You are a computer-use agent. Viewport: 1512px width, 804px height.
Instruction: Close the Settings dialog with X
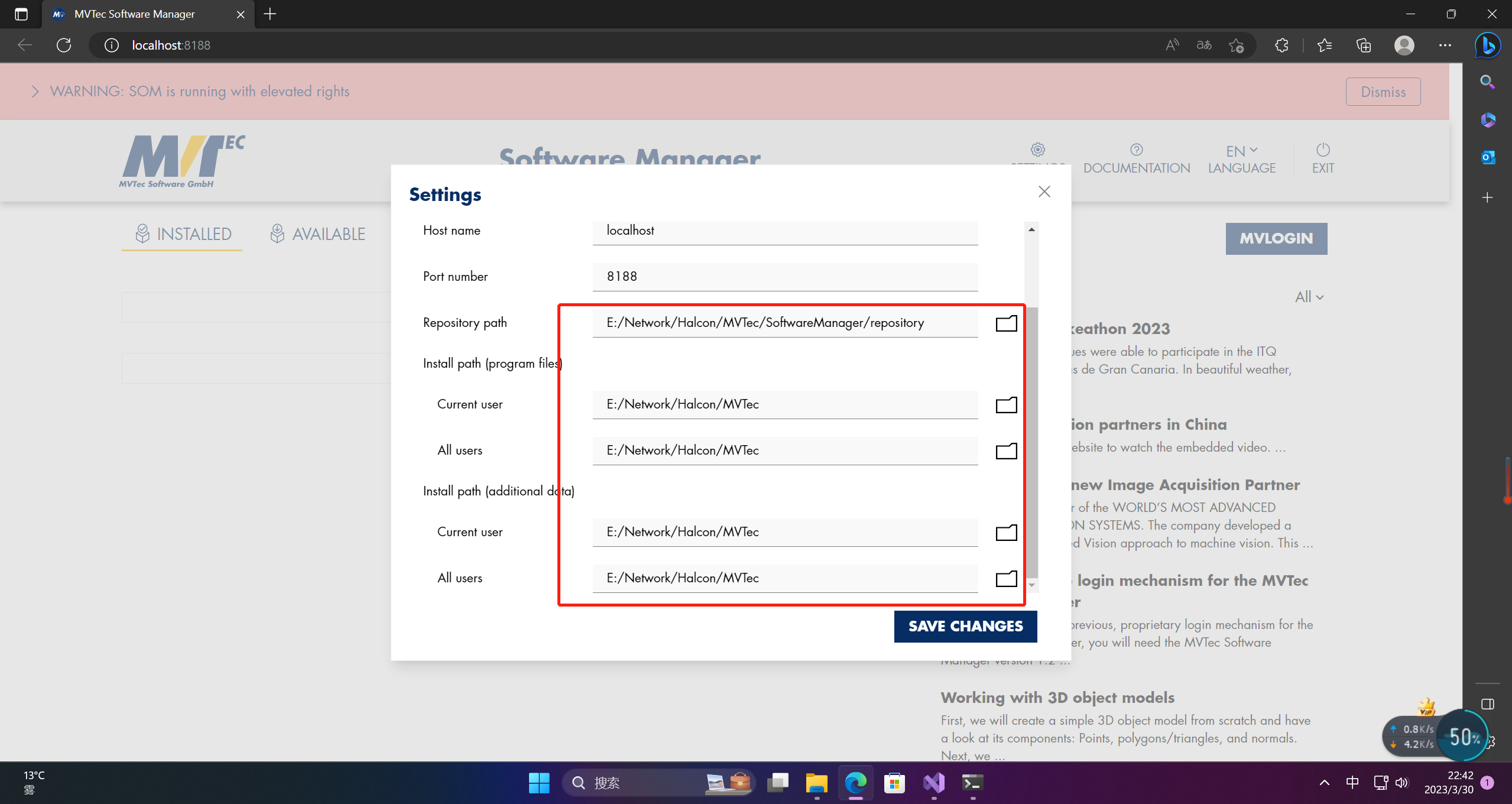[1044, 192]
